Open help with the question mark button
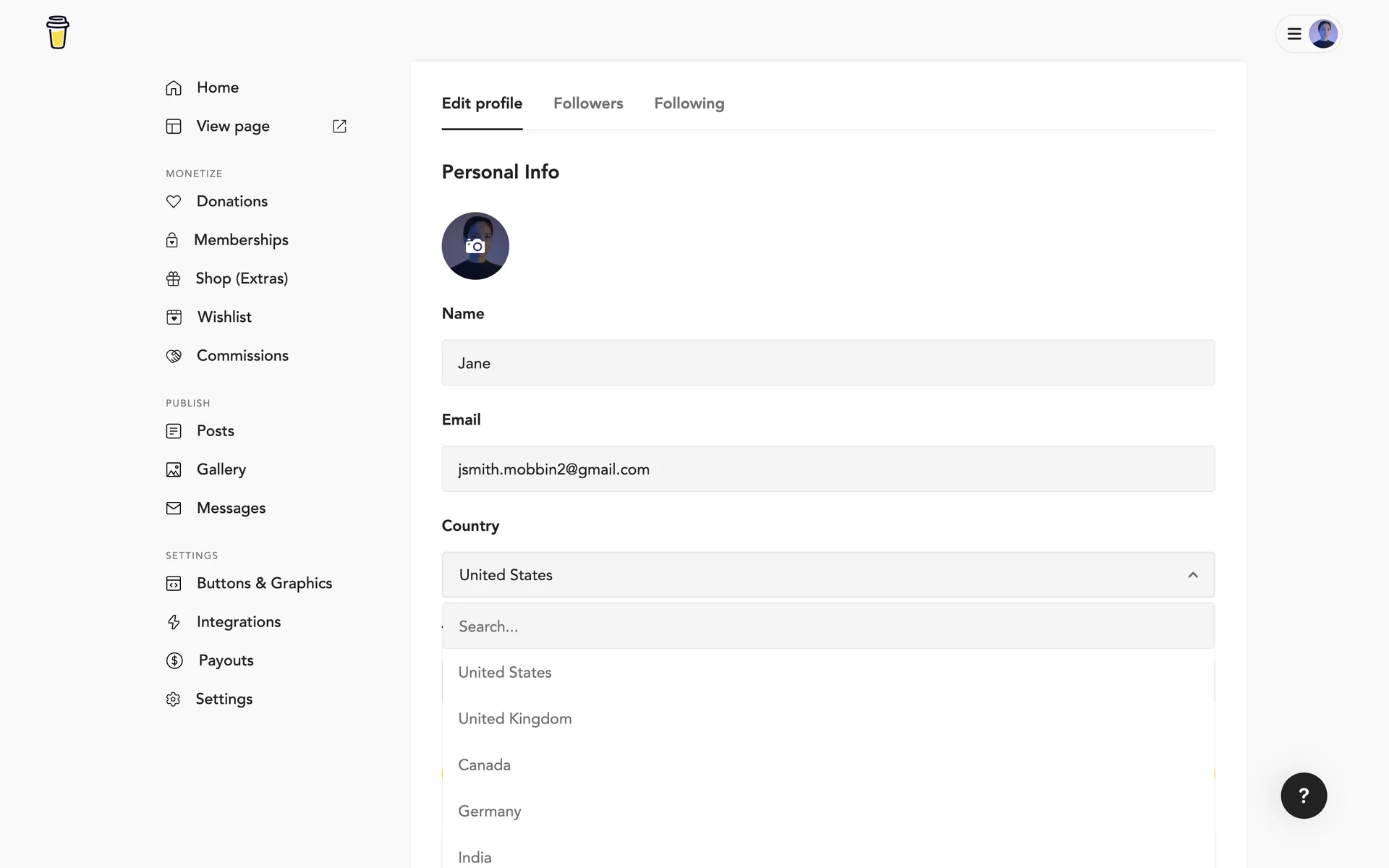The width and height of the screenshot is (1389, 868). (x=1304, y=796)
